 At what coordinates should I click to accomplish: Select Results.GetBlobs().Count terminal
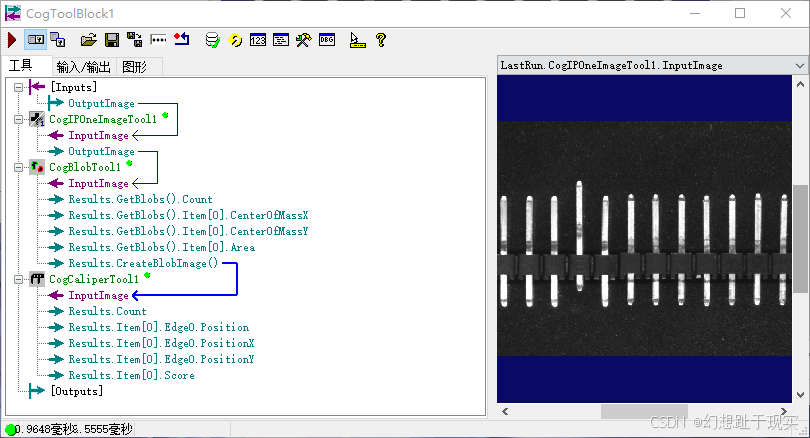(x=140, y=199)
